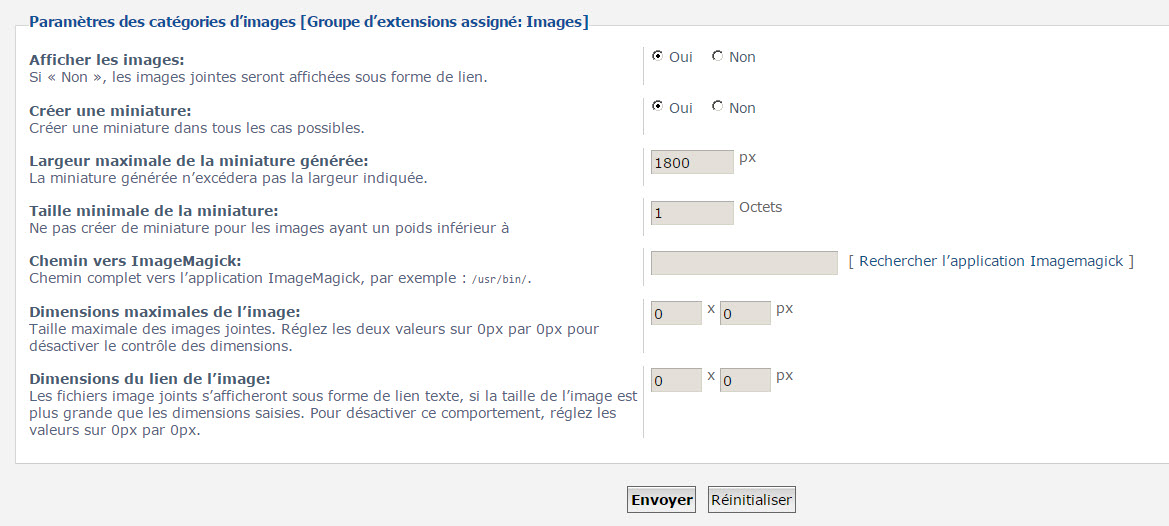
Task: Click the thumbnail max width field showing 1800
Action: click(x=692, y=162)
